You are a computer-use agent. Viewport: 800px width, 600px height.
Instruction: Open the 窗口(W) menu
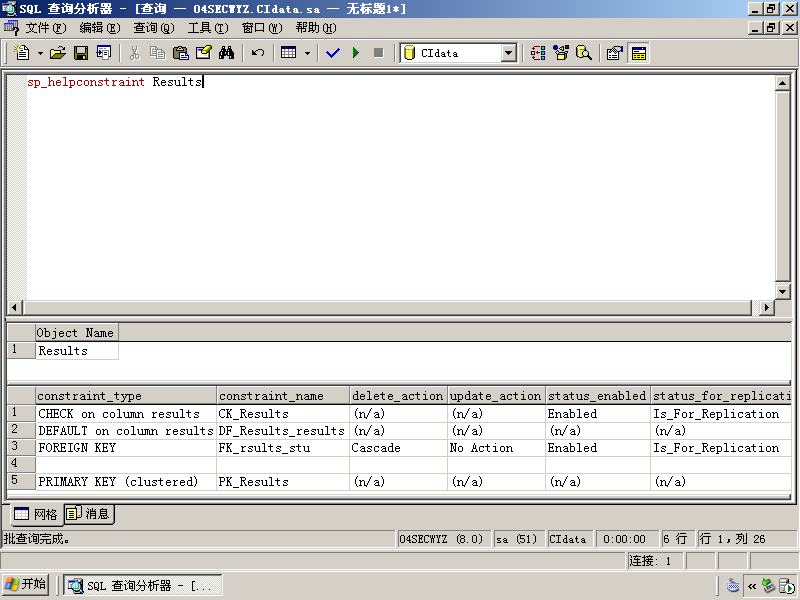[262, 28]
